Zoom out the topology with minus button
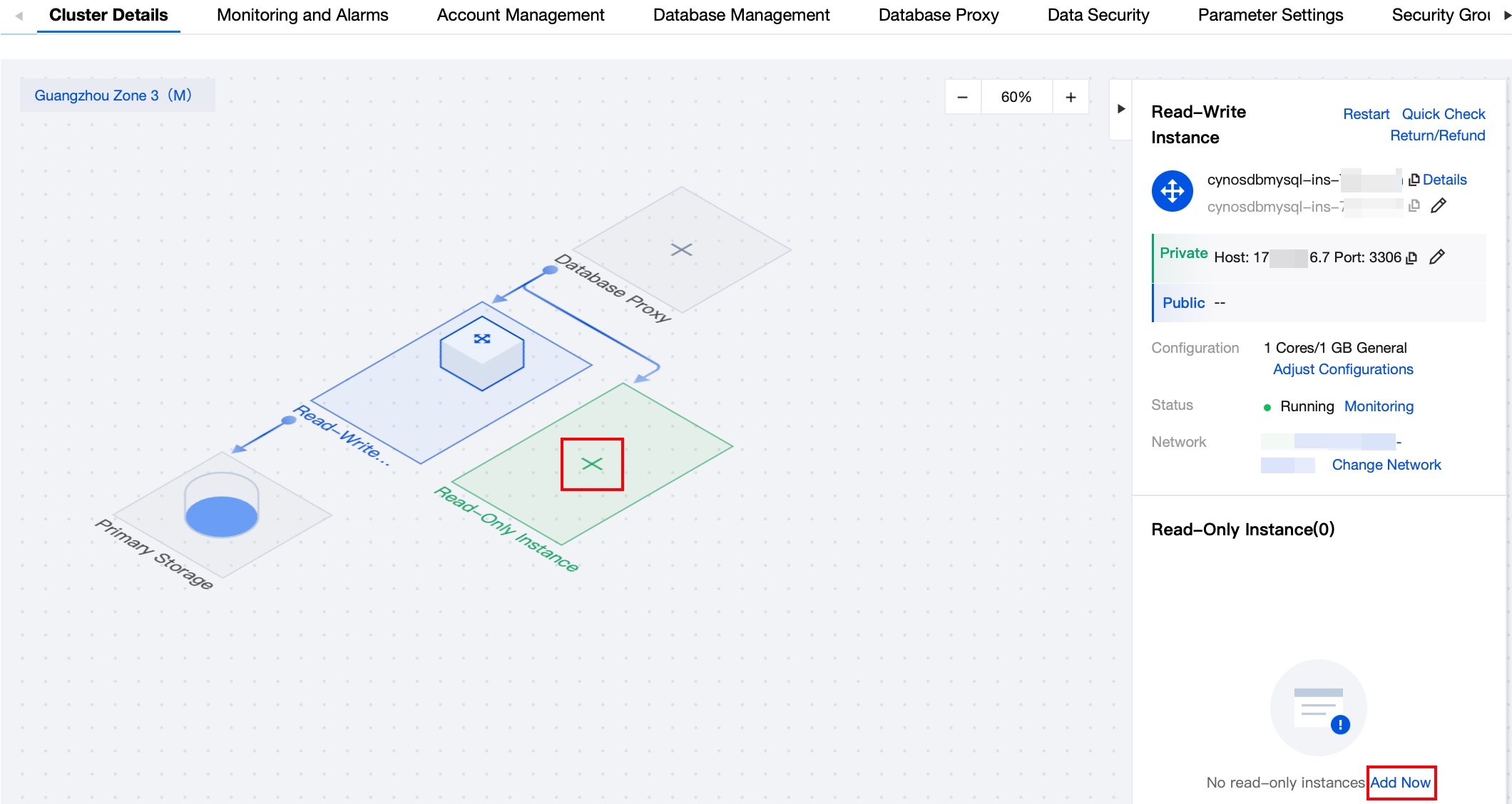This screenshot has width=1512, height=804. point(962,97)
